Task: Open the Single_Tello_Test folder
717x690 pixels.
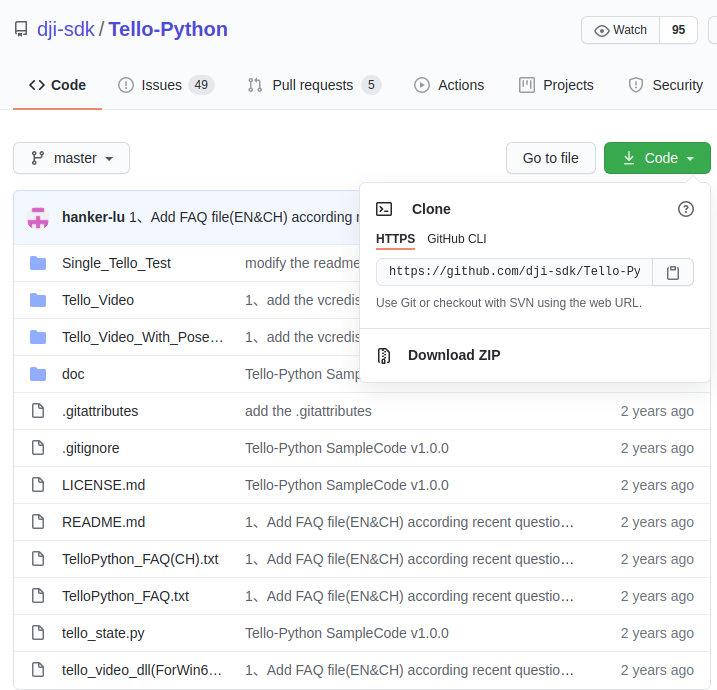Action: (x=116, y=263)
